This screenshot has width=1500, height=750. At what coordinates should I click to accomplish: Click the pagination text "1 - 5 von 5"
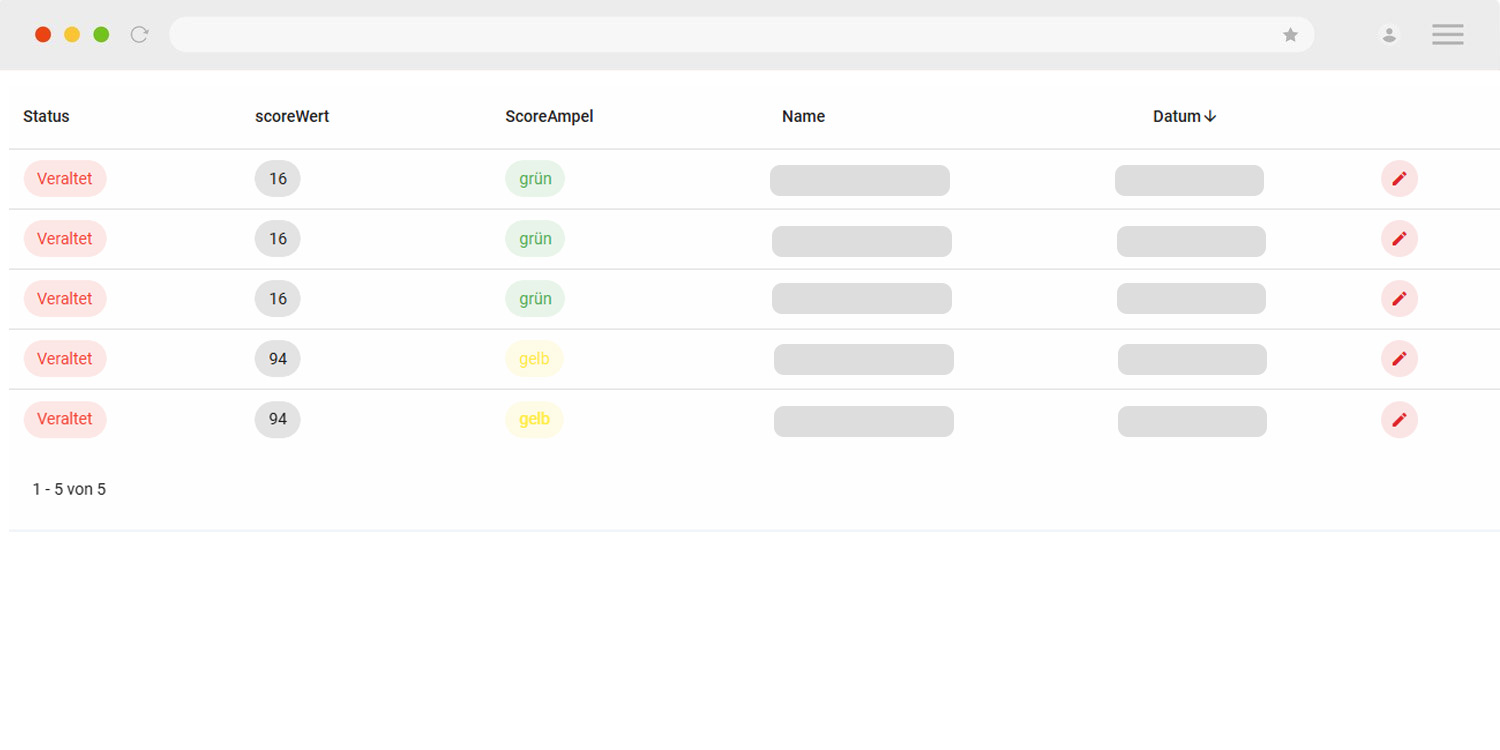(x=69, y=490)
